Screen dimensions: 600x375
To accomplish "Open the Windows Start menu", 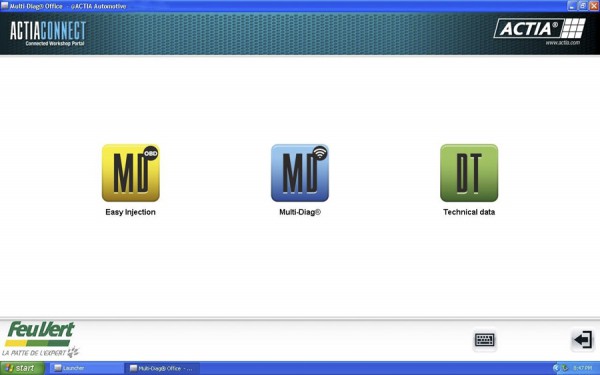I will pyautogui.click(x=22, y=368).
